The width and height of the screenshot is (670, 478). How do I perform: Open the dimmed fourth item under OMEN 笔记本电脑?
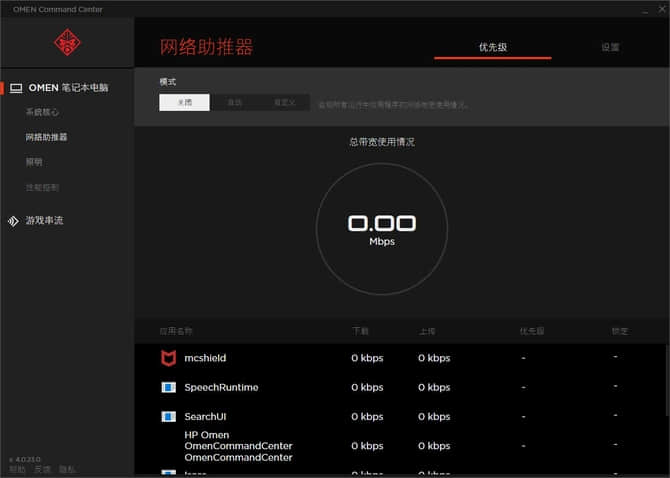click(42, 188)
